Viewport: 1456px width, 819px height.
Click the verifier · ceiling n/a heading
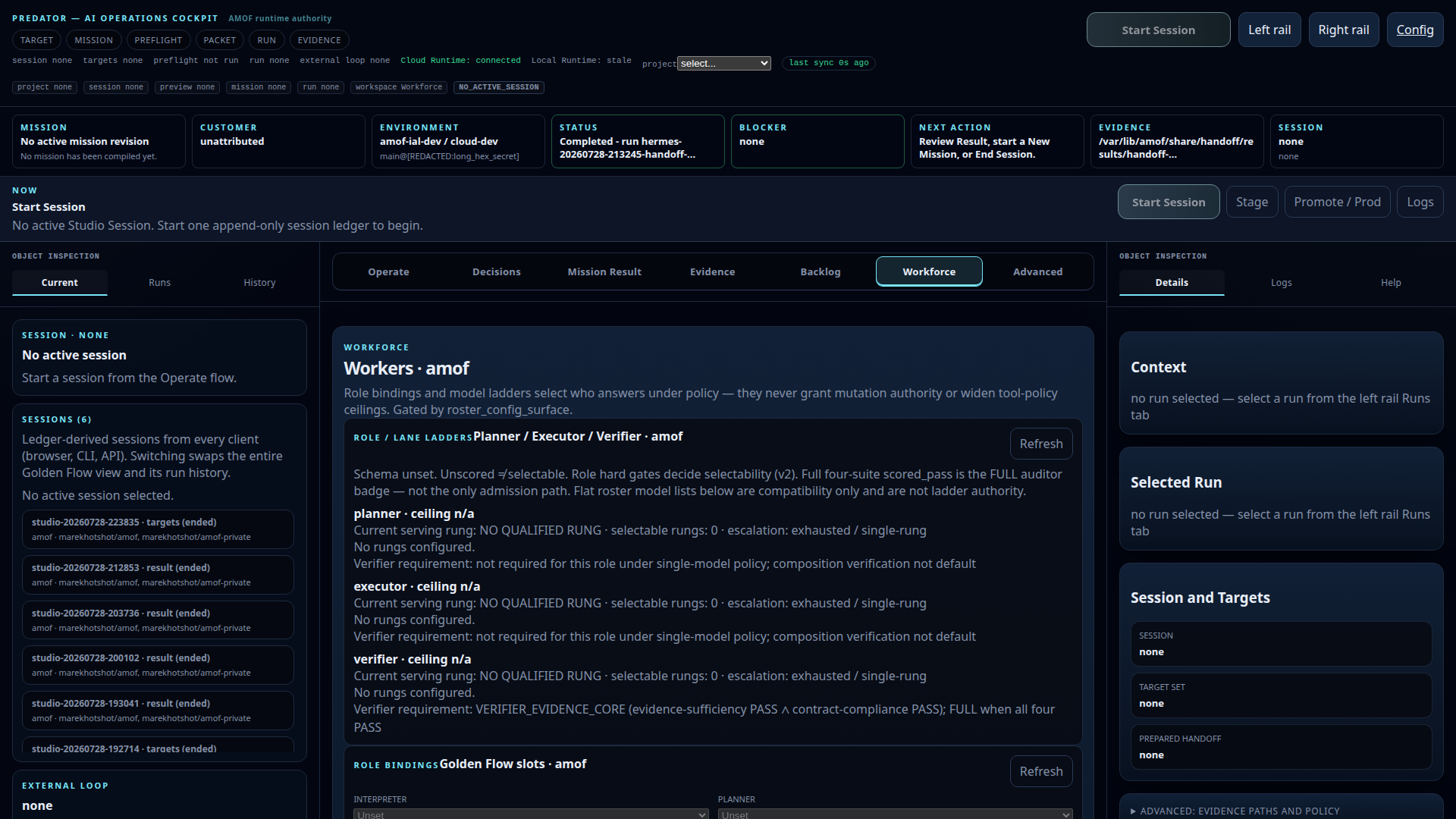tap(412, 659)
